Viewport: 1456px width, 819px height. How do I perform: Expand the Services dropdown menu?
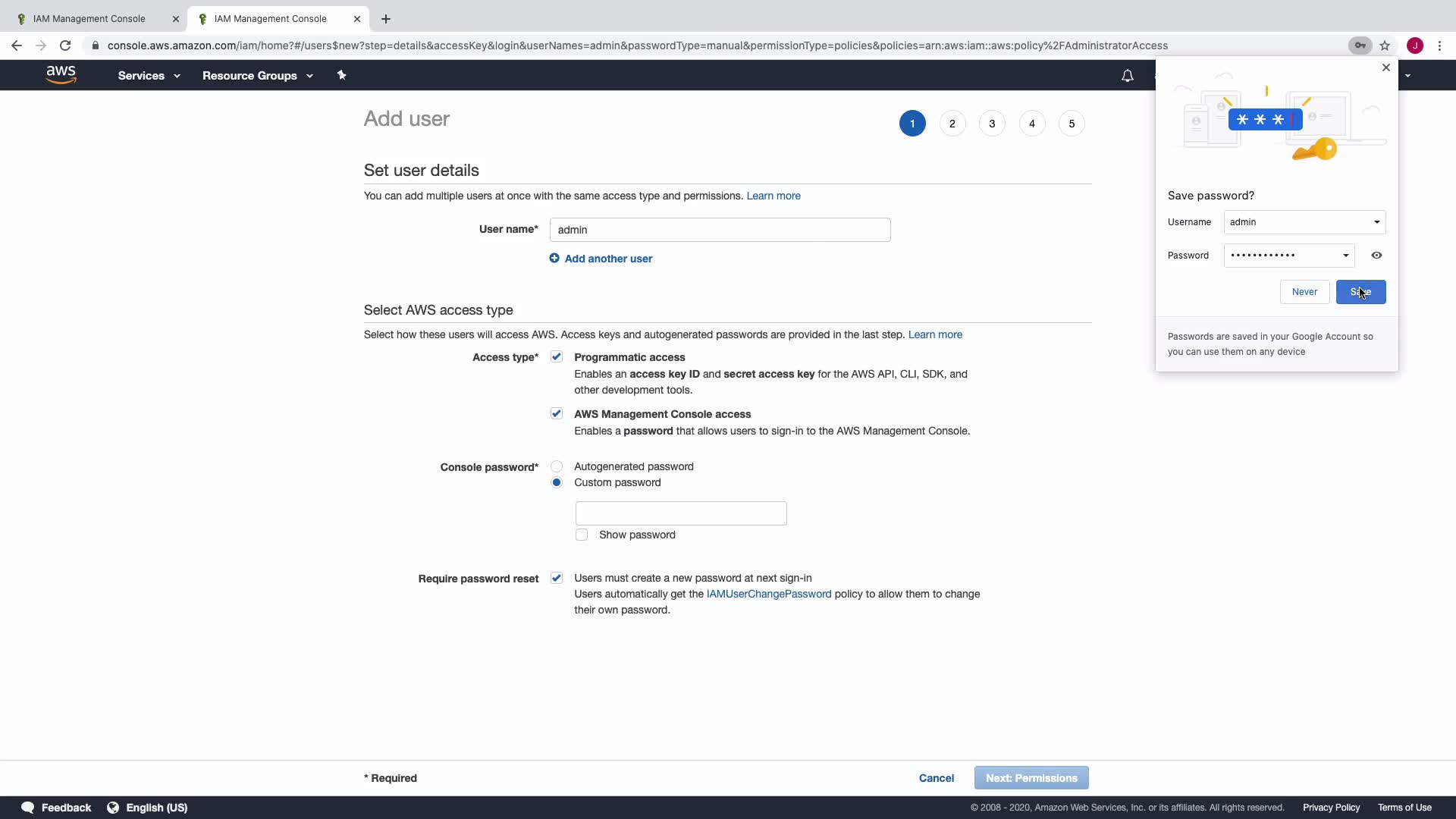point(149,76)
